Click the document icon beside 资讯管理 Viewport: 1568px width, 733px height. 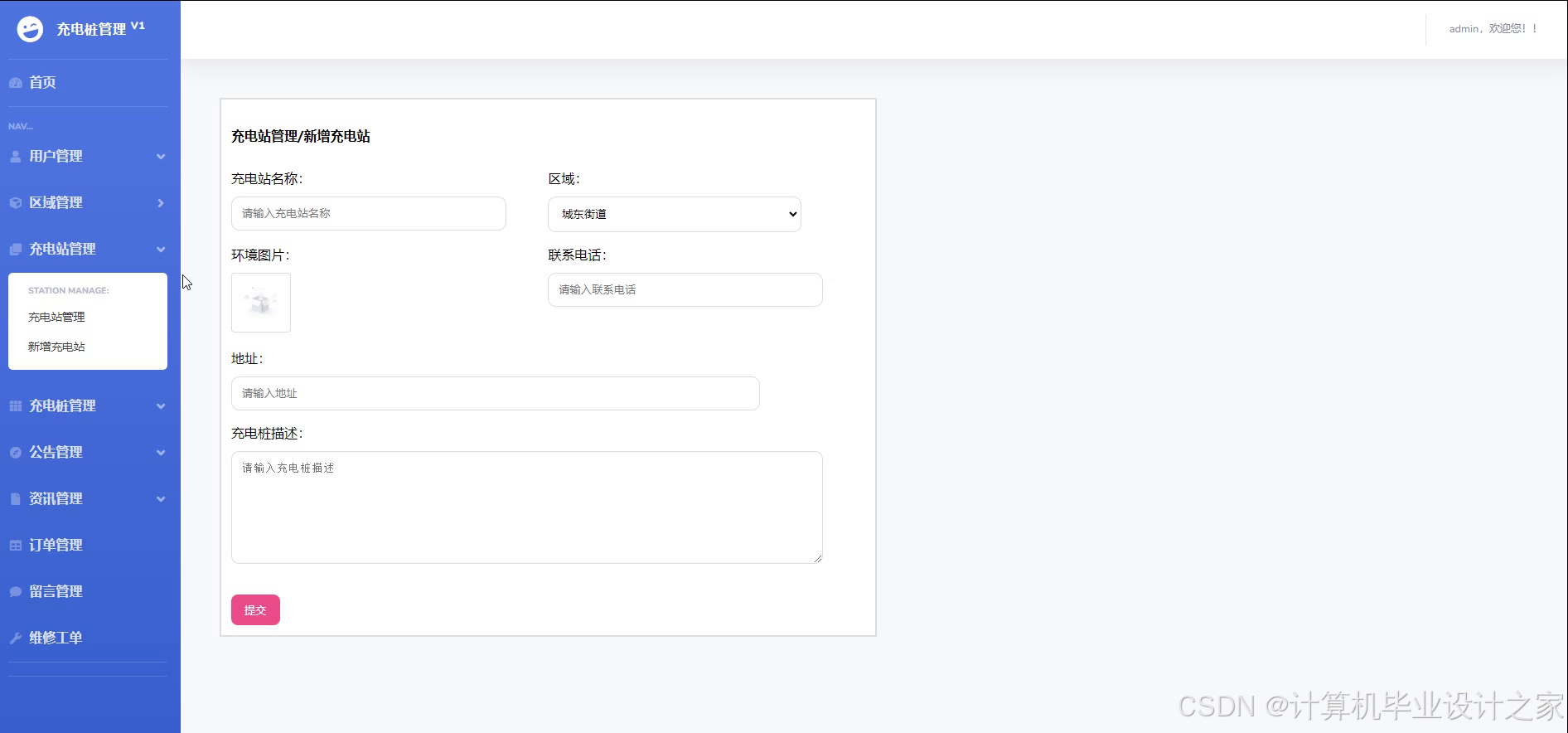pos(15,498)
